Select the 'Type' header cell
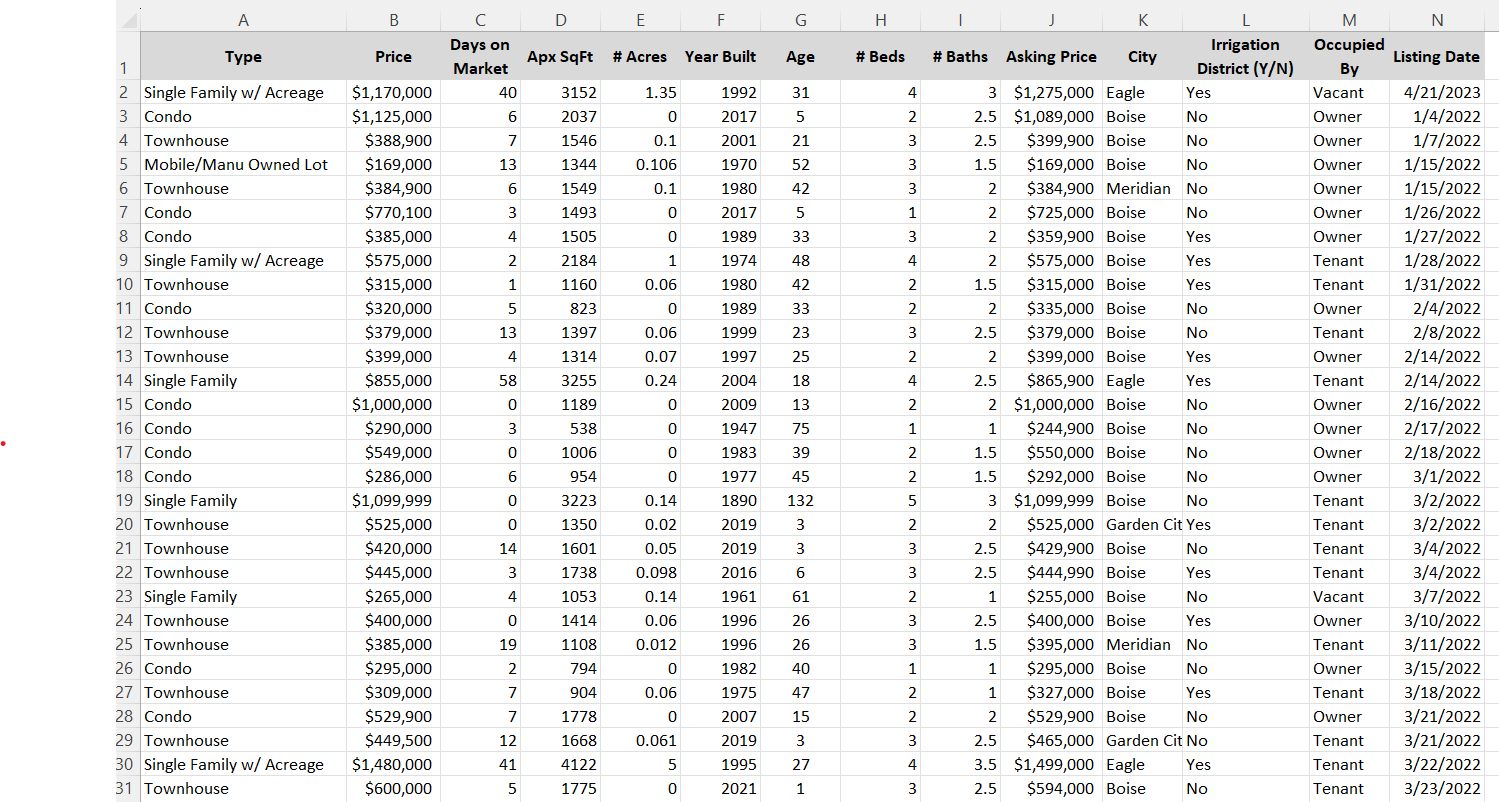 tap(243, 57)
